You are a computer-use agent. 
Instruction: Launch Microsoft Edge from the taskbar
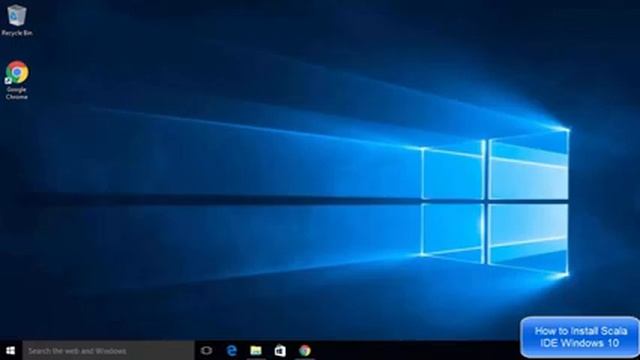pos(231,351)
